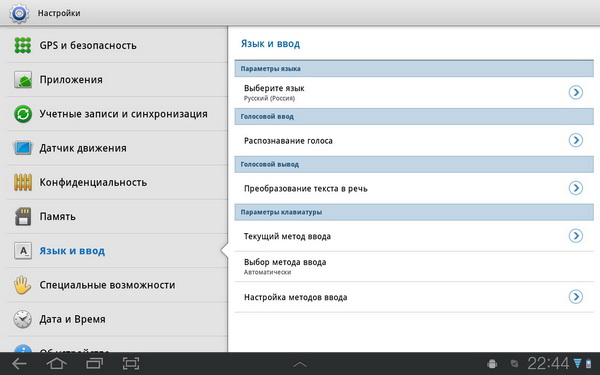Expand the Выберите язык arrow
The height and width of the screenshot is (375, 600).
tap(576, 92)
